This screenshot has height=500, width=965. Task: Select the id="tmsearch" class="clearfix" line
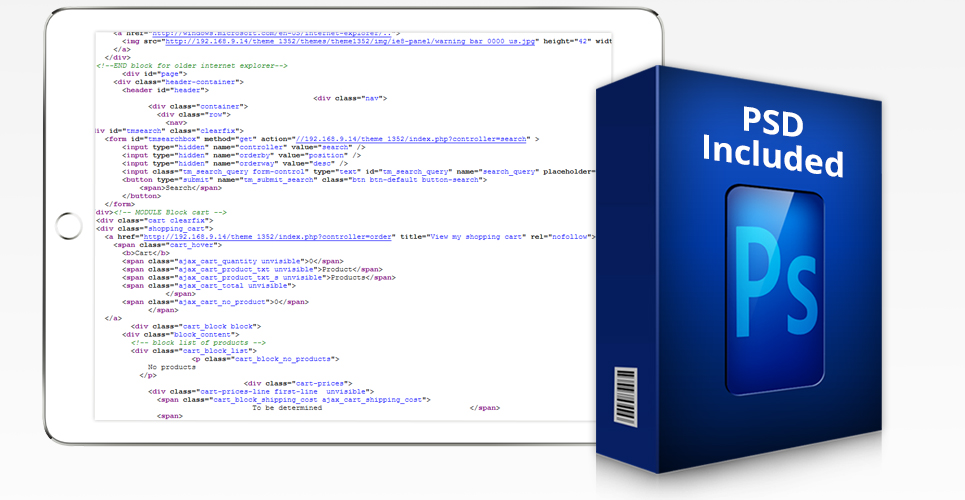[169, 131]
